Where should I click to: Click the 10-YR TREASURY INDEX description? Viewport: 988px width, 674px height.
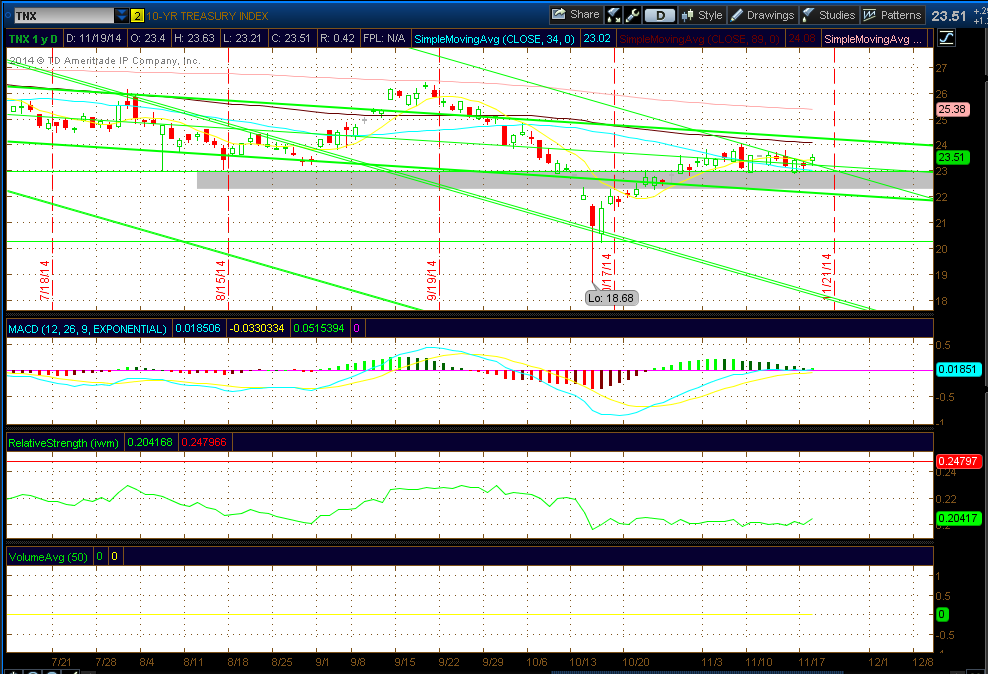207,16
